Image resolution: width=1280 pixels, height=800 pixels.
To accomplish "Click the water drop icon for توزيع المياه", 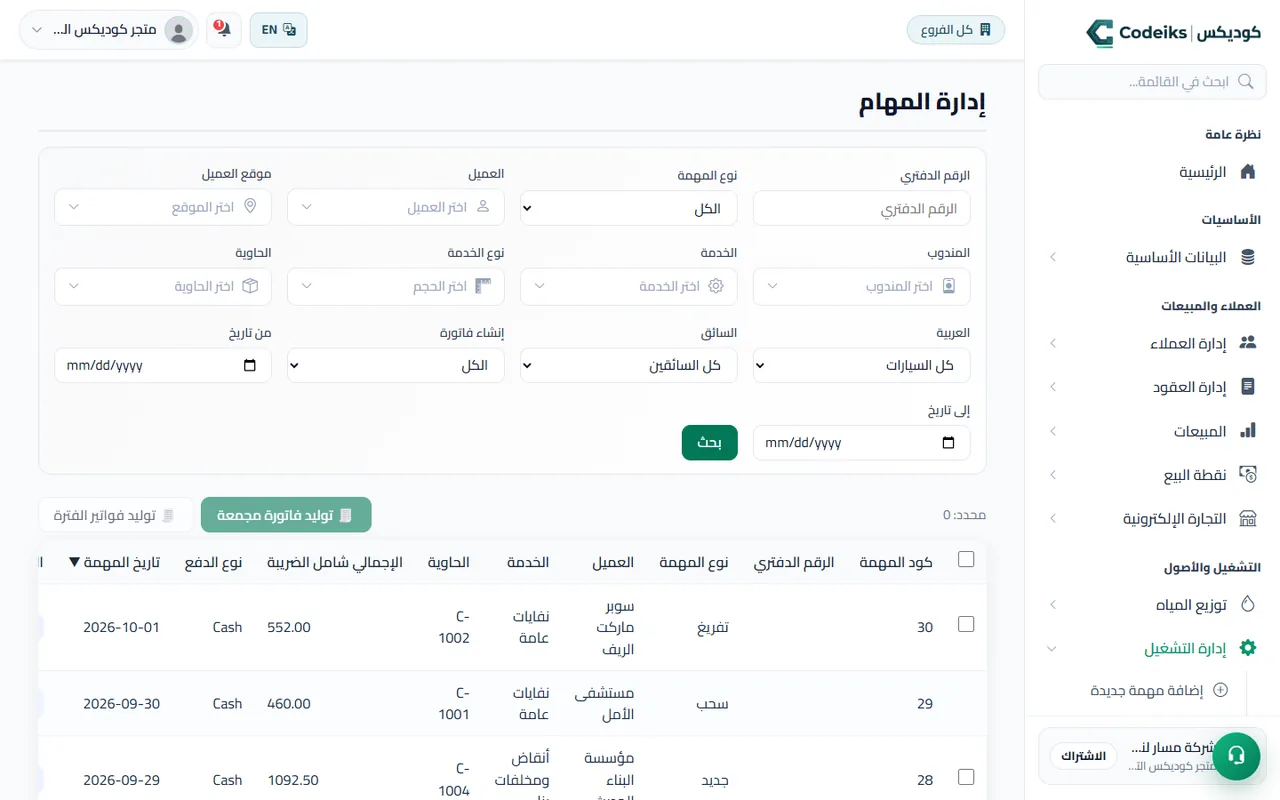I will 1247,605.
